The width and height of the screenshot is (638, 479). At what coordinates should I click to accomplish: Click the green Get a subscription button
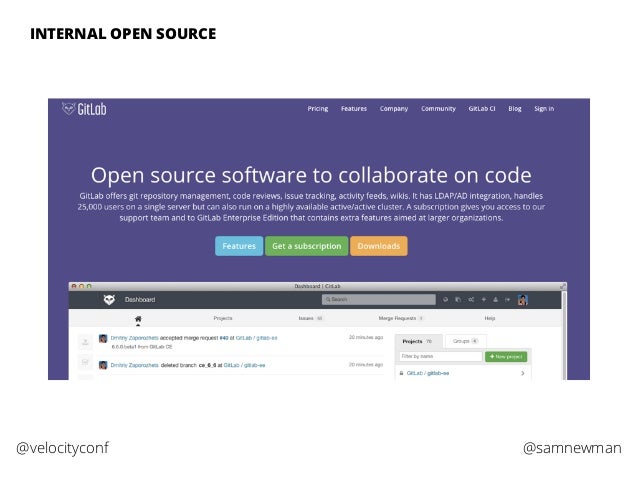tap(306, 246)
